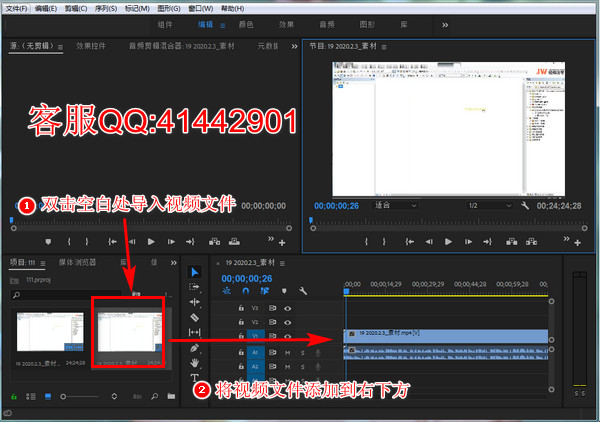Screen dimensions: 600x422
Task: Open timeline display settings wrench
Action: 303,291
